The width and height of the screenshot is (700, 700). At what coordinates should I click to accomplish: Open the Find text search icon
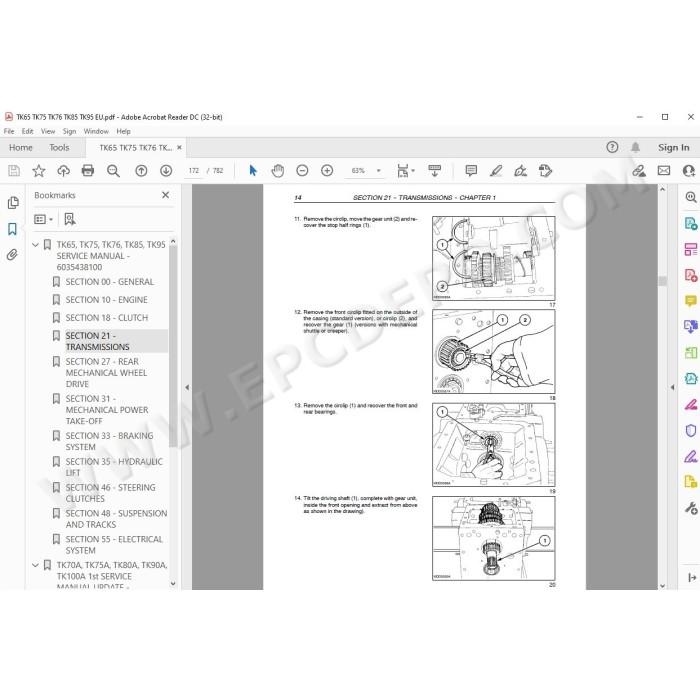113,171
